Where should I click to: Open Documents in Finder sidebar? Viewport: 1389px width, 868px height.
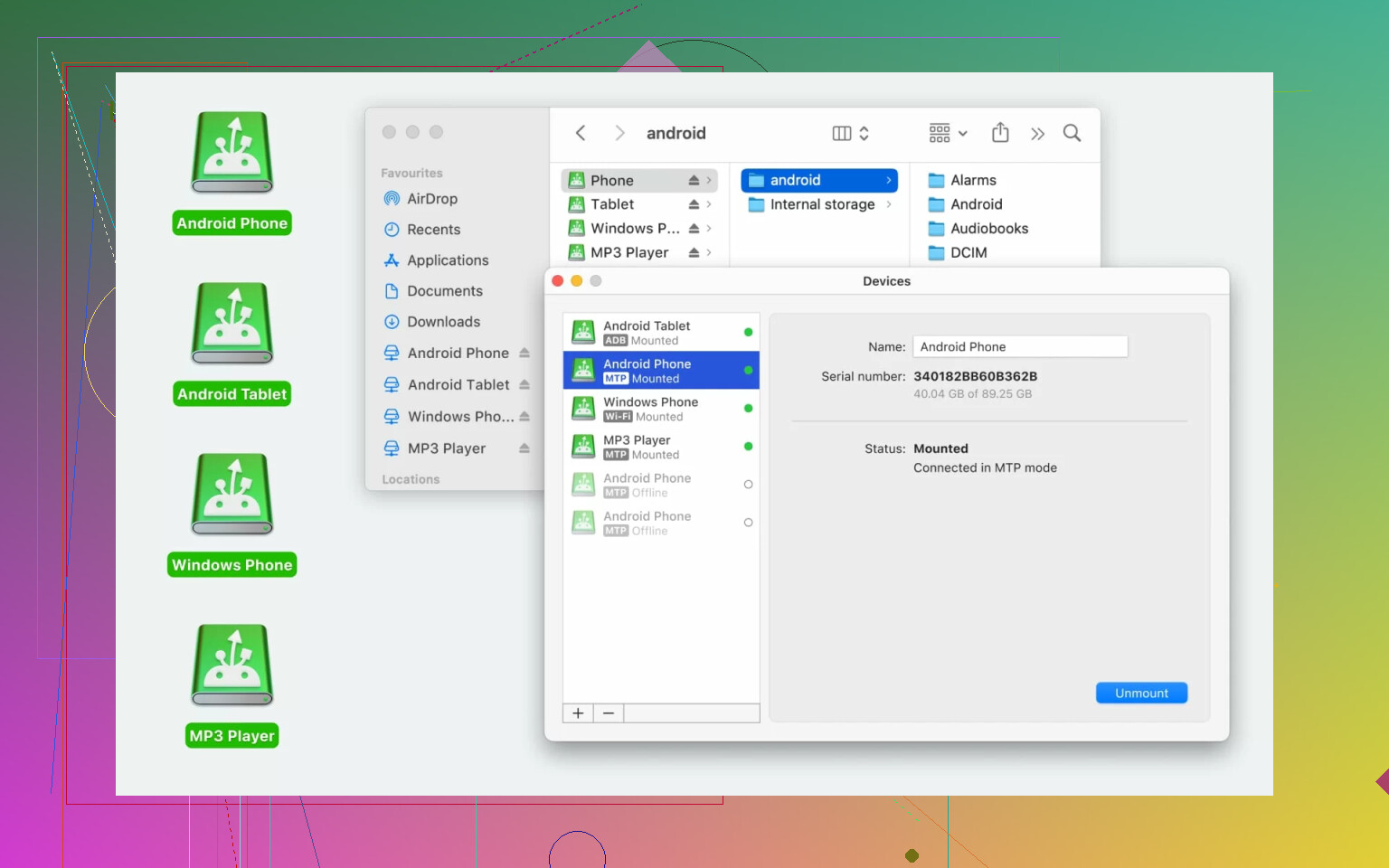445,291
